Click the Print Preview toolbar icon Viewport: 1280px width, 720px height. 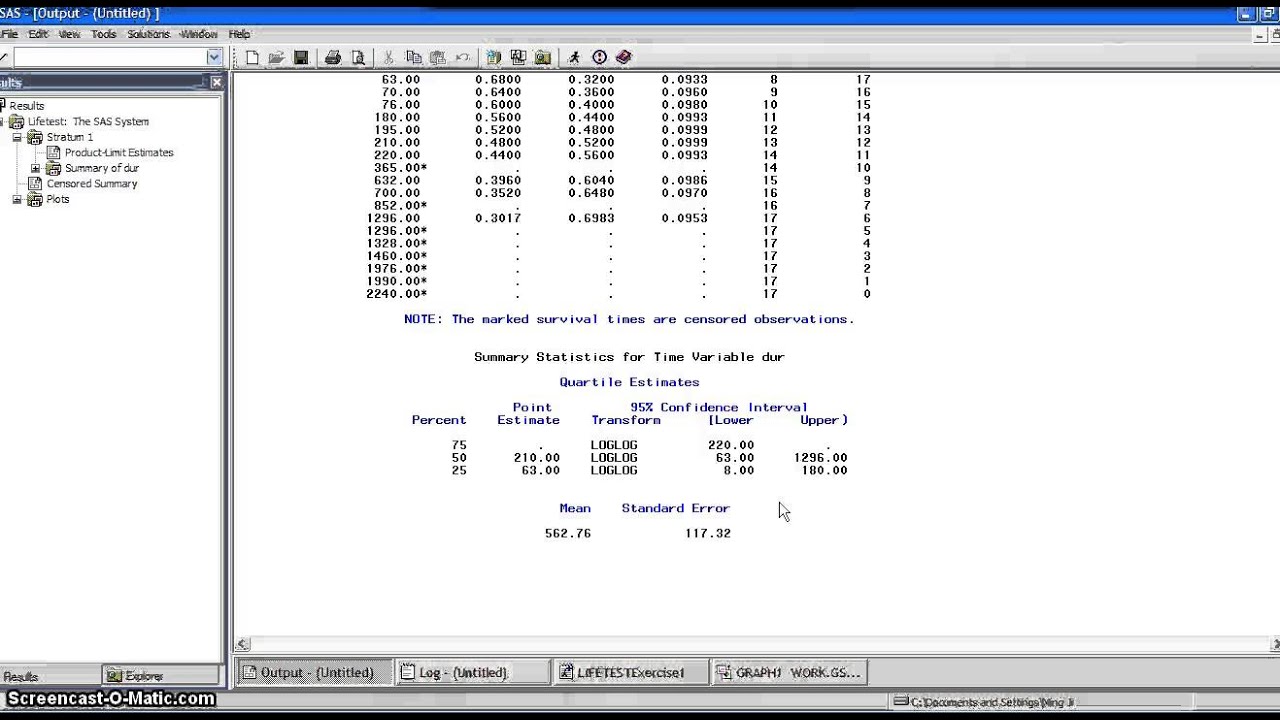pos(358,58)
